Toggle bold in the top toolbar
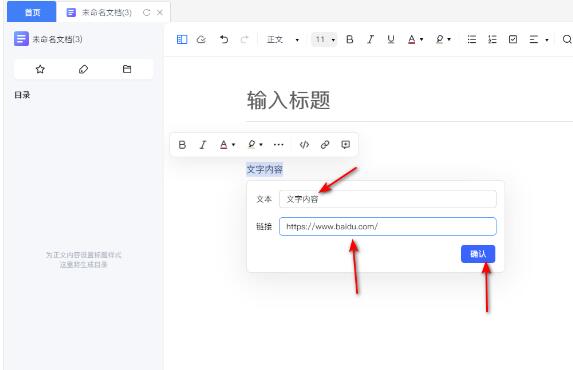The width and height of the screenshot is (573, 370). [x=350, y=39]
